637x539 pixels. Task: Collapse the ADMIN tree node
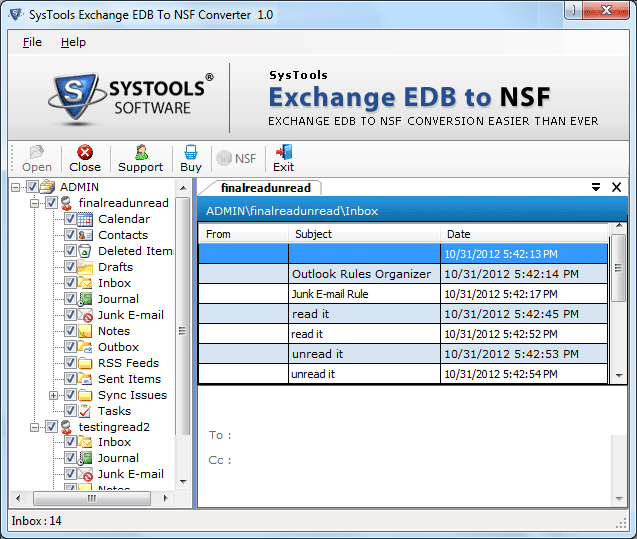(15, 187)
